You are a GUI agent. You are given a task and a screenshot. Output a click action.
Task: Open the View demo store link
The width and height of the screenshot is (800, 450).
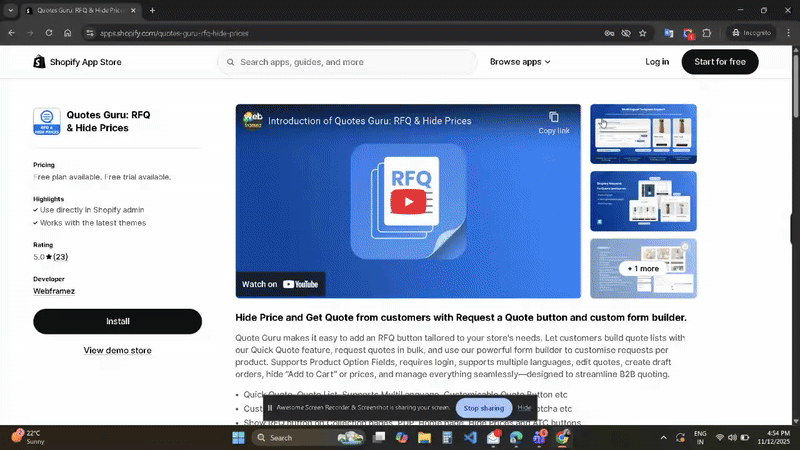click(x=117, y=351)
